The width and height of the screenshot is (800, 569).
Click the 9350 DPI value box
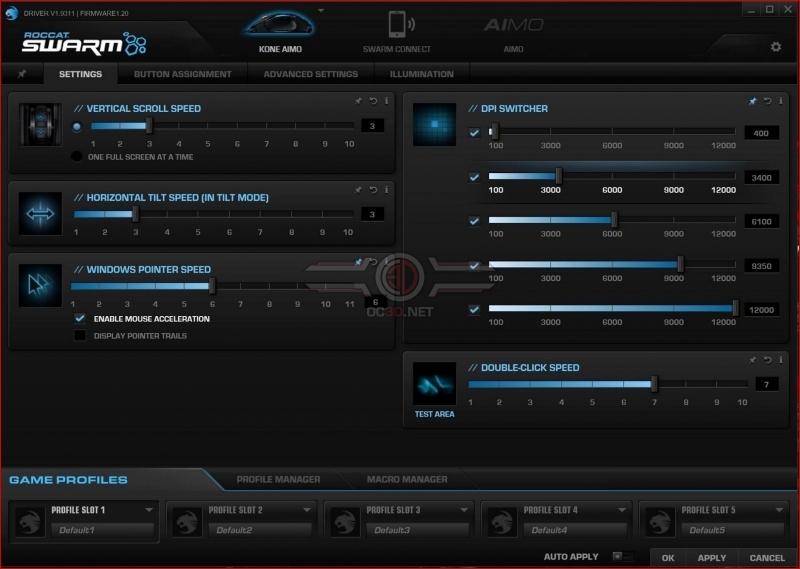click(x=761, y=266)
